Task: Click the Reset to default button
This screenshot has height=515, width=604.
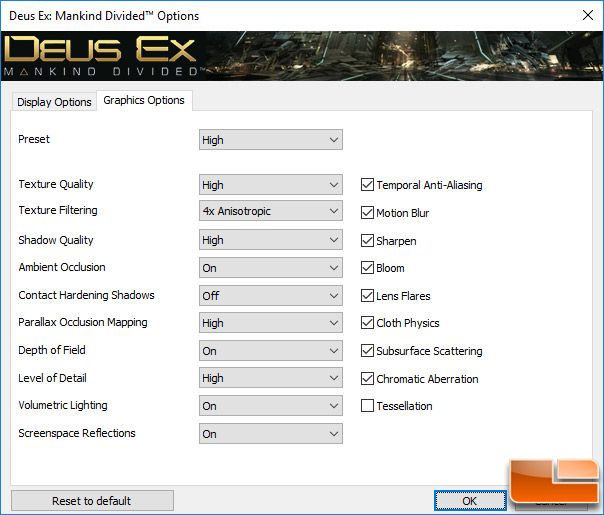Action: (x=92, y=501)
